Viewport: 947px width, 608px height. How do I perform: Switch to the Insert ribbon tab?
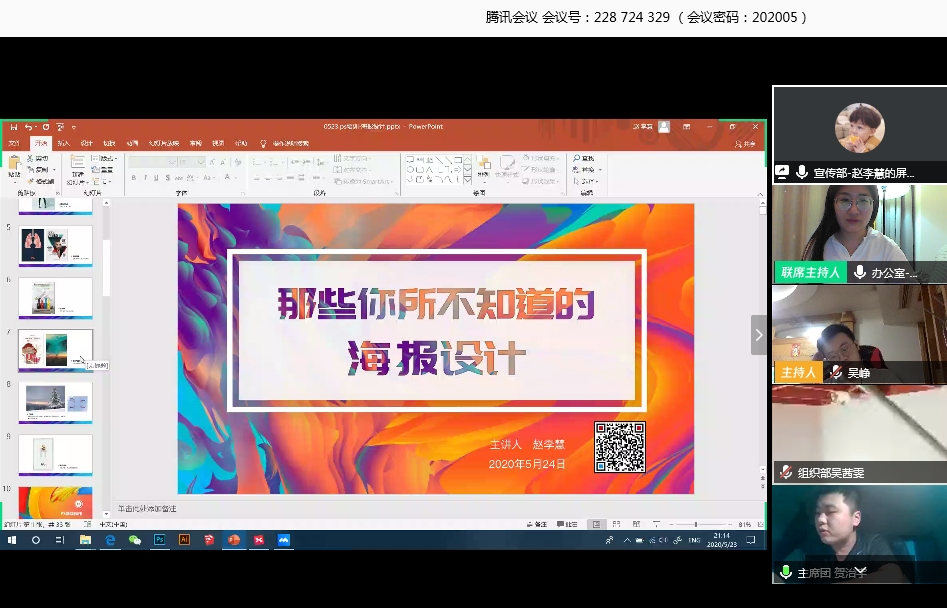(63, 143)
